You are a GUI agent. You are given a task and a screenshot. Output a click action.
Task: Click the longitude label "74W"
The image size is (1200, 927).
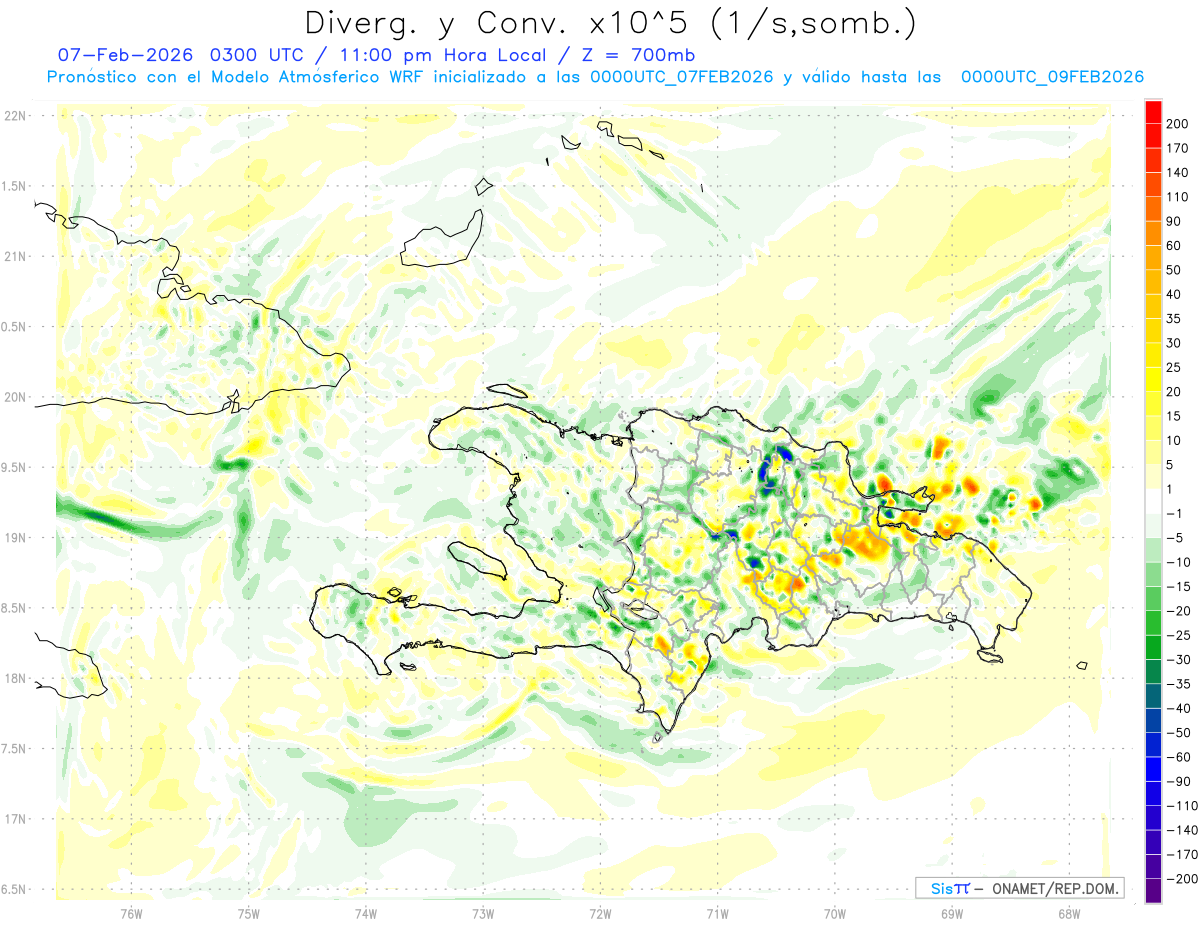click(366, 913)
